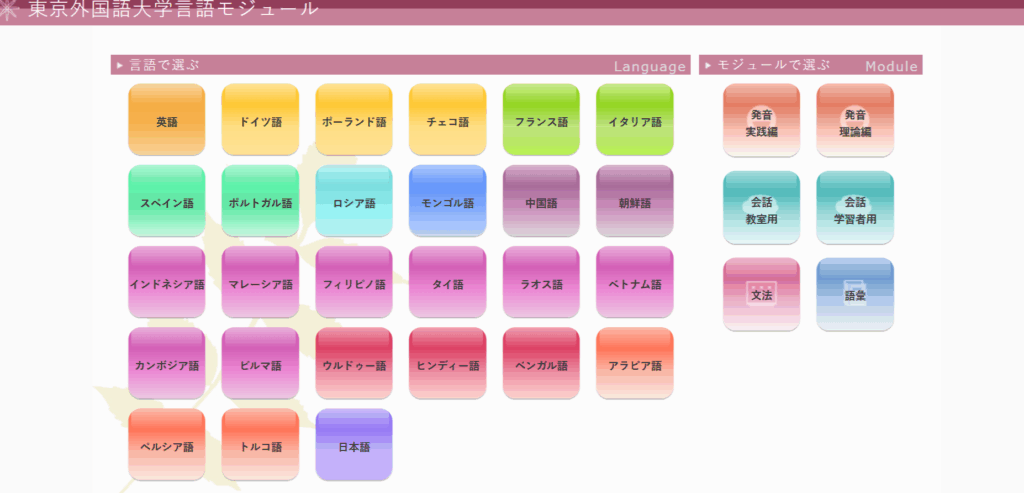Open the 語彙 vocabulary module icon
This screenshot has height=493, width=1024.
pyautogui.click(x=855, y=294)
